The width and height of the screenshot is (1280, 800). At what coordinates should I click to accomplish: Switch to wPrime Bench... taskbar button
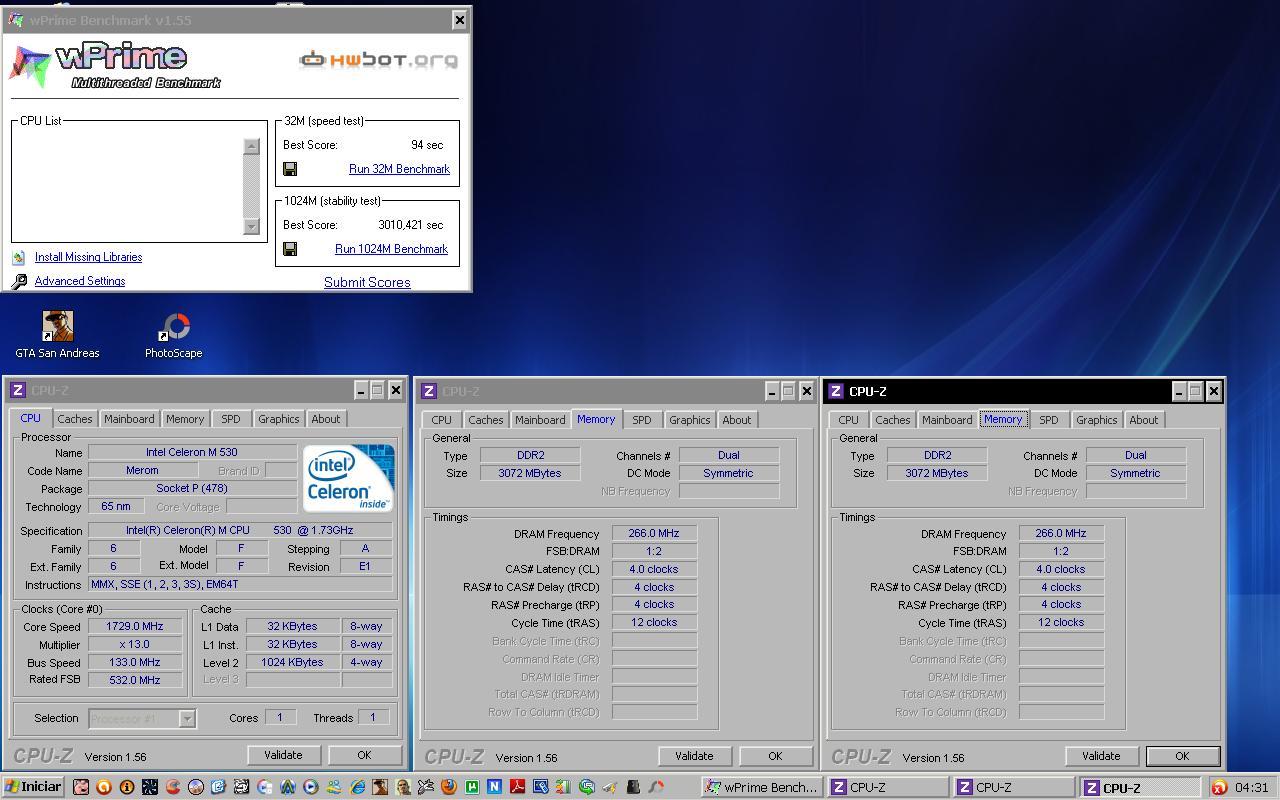pos(762,787)
